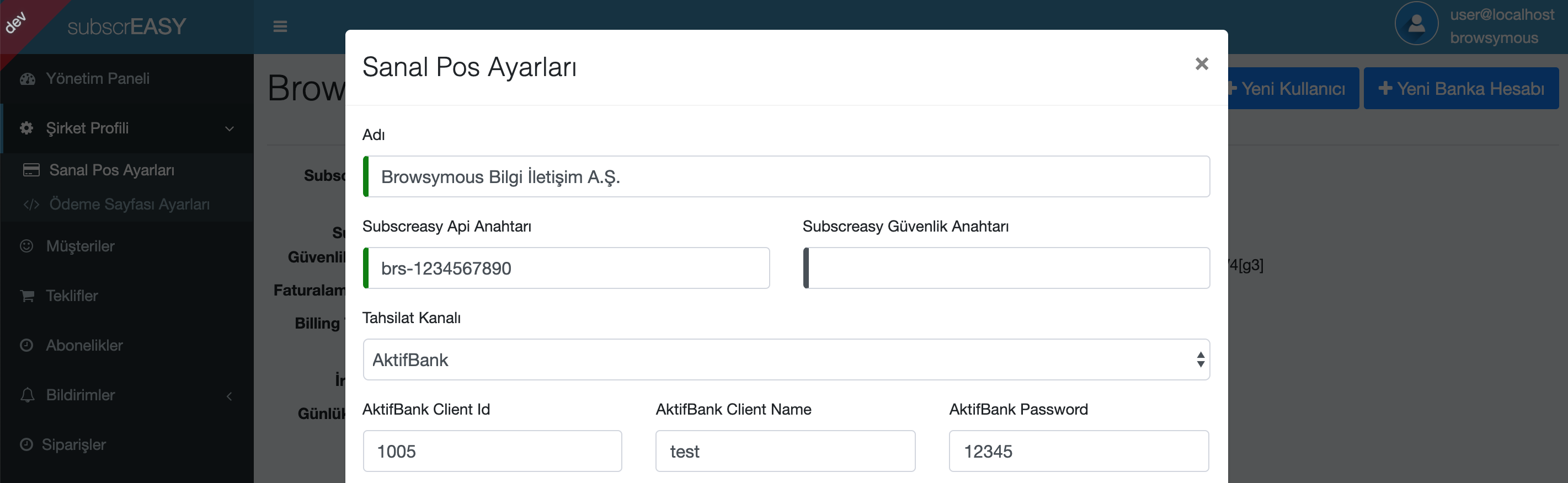Screen dimensions: 1568x483
Task: Click the AktifBank Client Id field
Action: (493, 451)
